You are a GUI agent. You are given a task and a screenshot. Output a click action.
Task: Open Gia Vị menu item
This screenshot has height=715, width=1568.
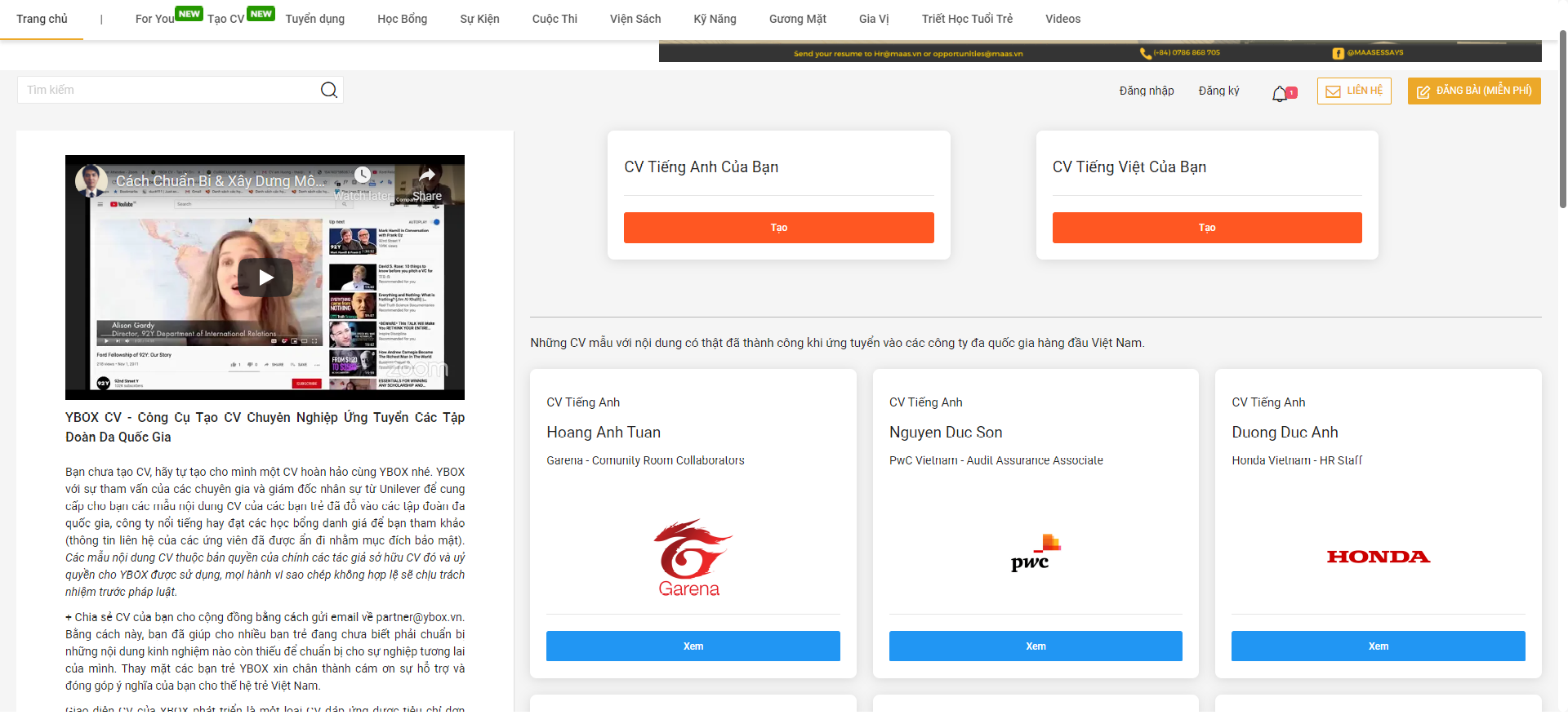[x=874, y=19]
